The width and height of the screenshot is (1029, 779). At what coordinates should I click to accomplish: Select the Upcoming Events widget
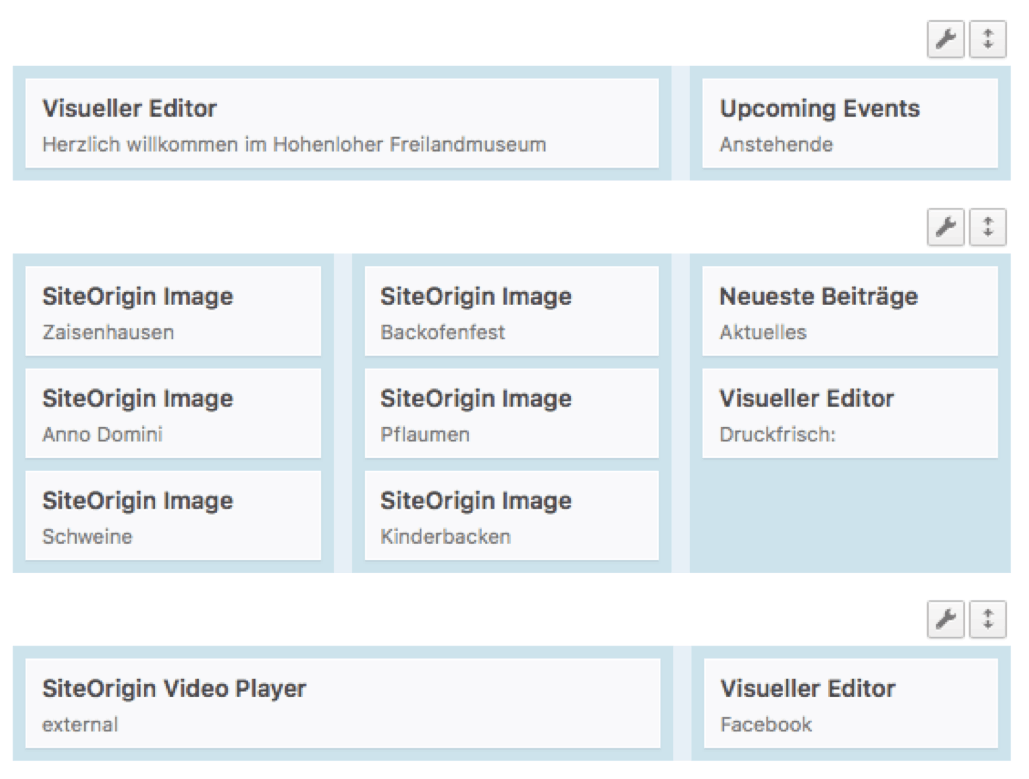pos(849,124)
